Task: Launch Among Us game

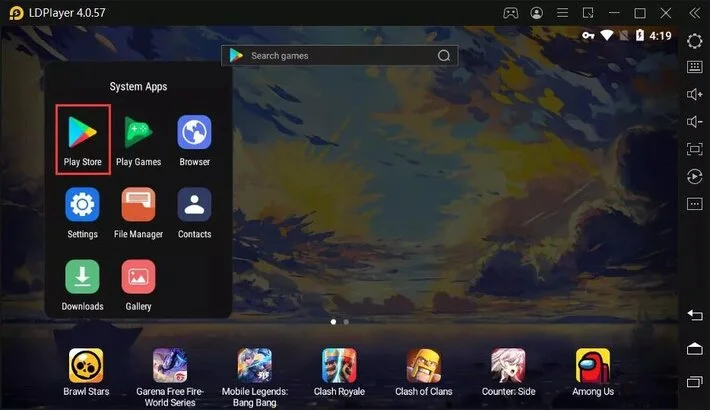Action: tap(593, 365)
